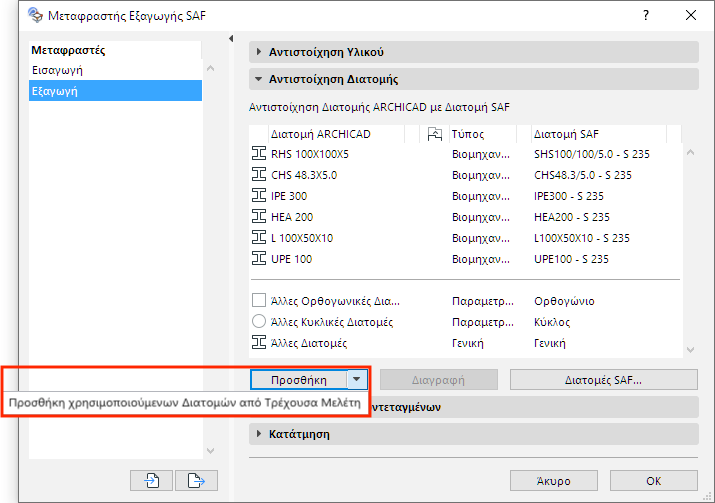Screen dimensions: 715x503
Task: Click the profile icon beside HEA 200
Action: (259, 217)
